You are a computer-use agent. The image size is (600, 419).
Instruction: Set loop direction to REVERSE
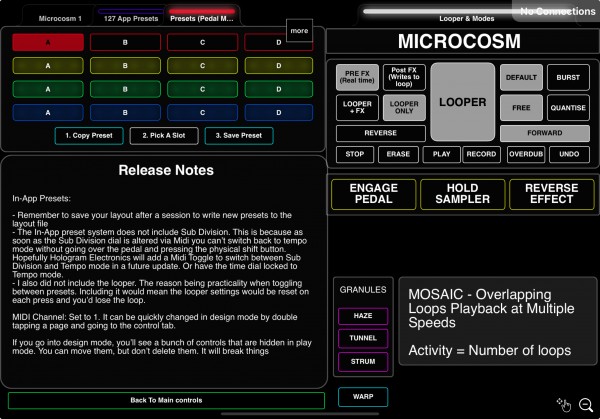[x=380, y=133]
